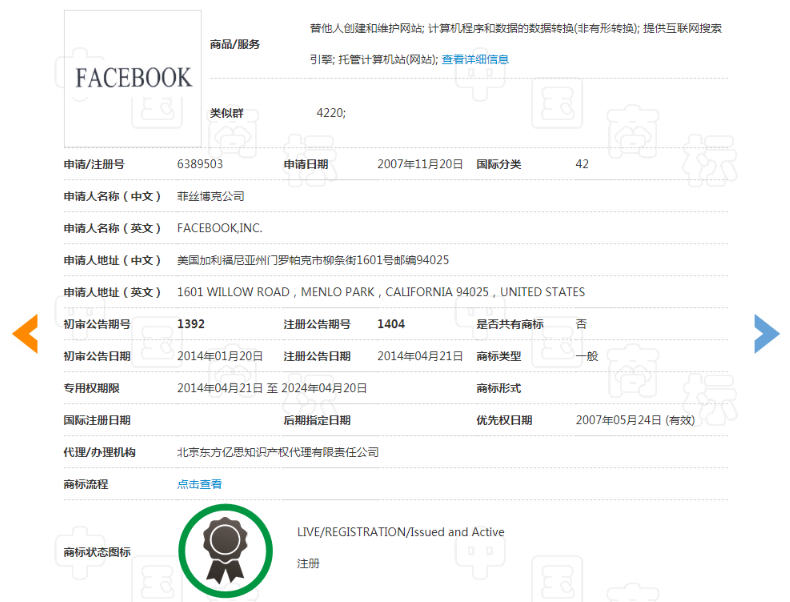The width and height of the screenshot is (790, 602).
Task: Click the 商标流程 label
Action: point(86,484)
